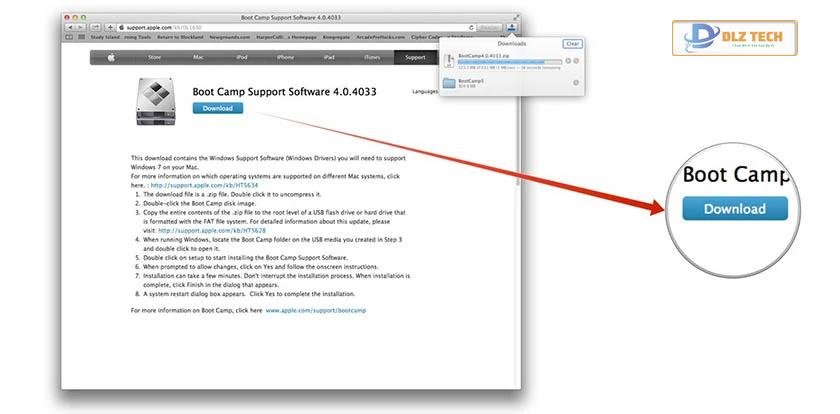
Task: Follow the support.apple.com/kb/HT5628 link
Action: 212,230
